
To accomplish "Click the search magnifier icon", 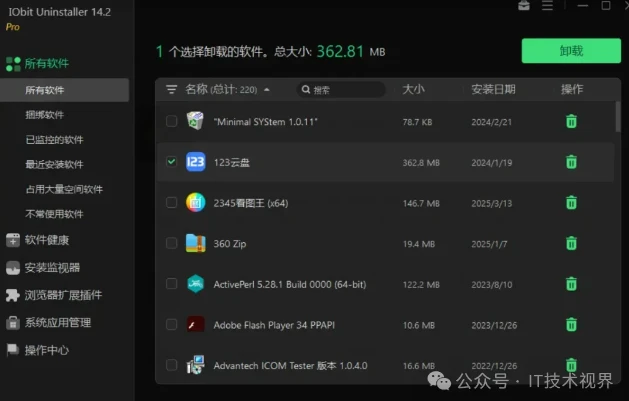I will [x=306, y=89].
